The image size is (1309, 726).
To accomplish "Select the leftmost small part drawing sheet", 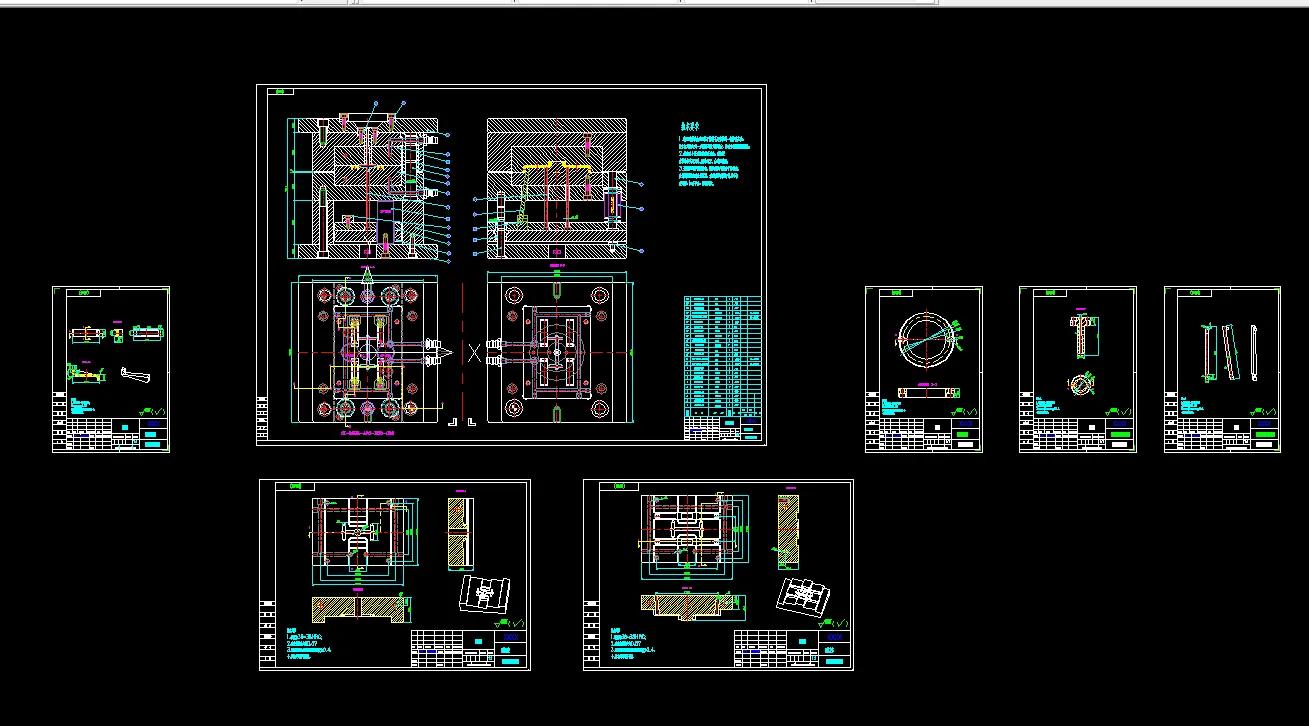I will pos(111,369).
